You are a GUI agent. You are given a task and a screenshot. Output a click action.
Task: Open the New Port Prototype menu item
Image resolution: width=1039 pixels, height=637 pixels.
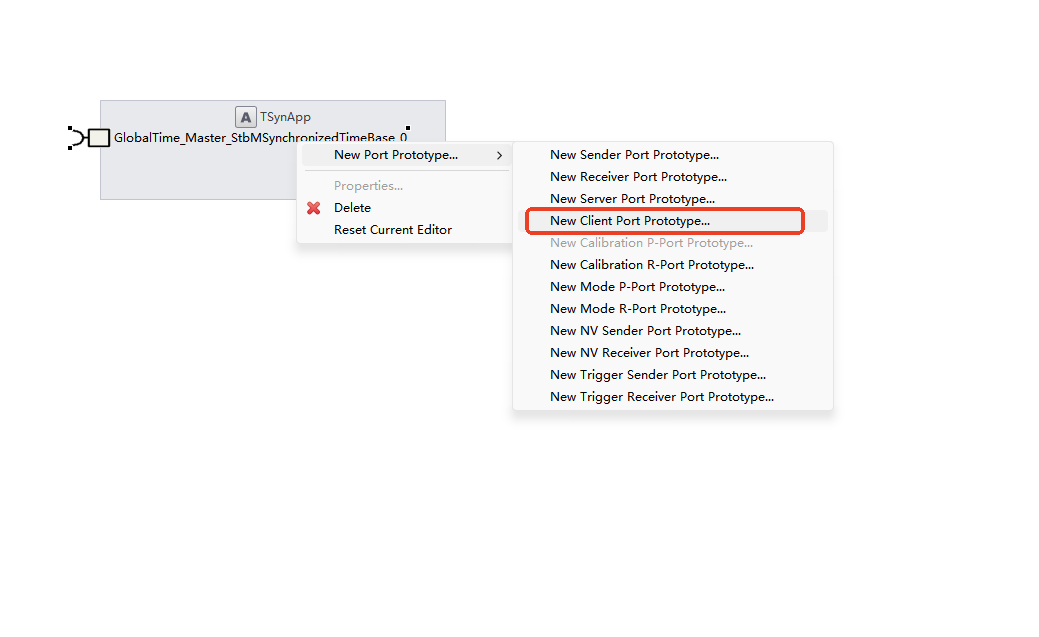coord(395,155)
